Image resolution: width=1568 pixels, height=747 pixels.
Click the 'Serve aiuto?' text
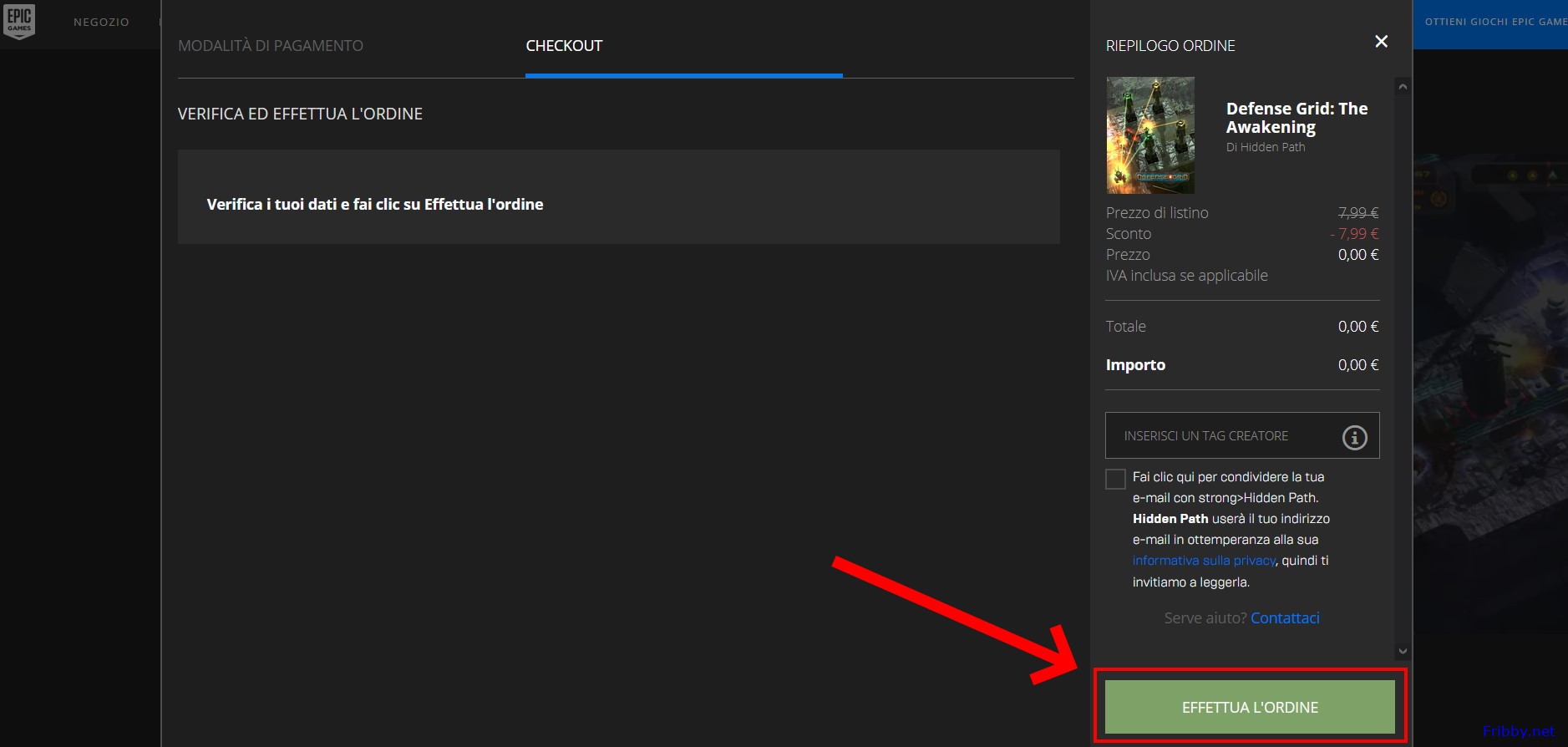click(1205, 618)
